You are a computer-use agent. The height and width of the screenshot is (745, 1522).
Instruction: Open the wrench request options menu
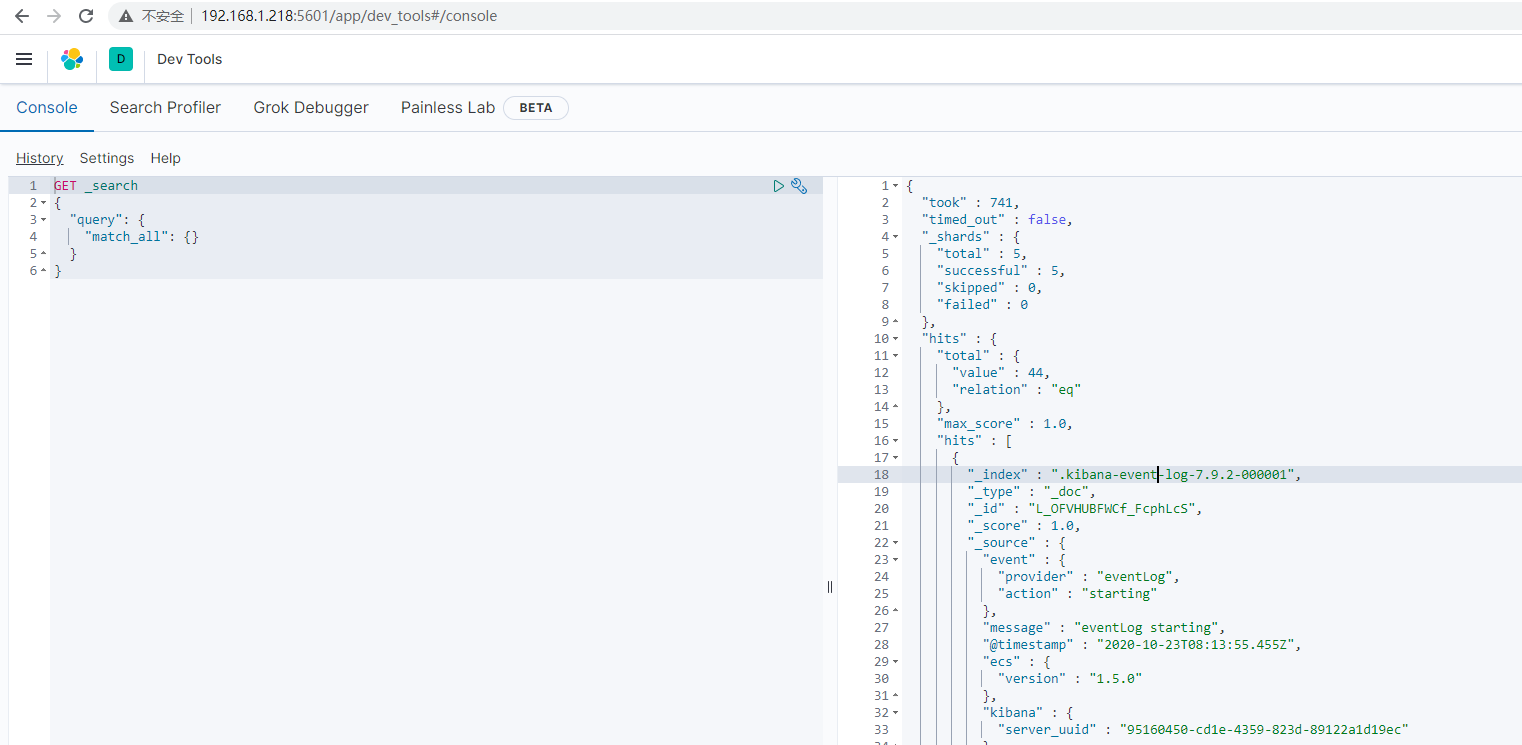pyautogui.click(x=799, y=186)
